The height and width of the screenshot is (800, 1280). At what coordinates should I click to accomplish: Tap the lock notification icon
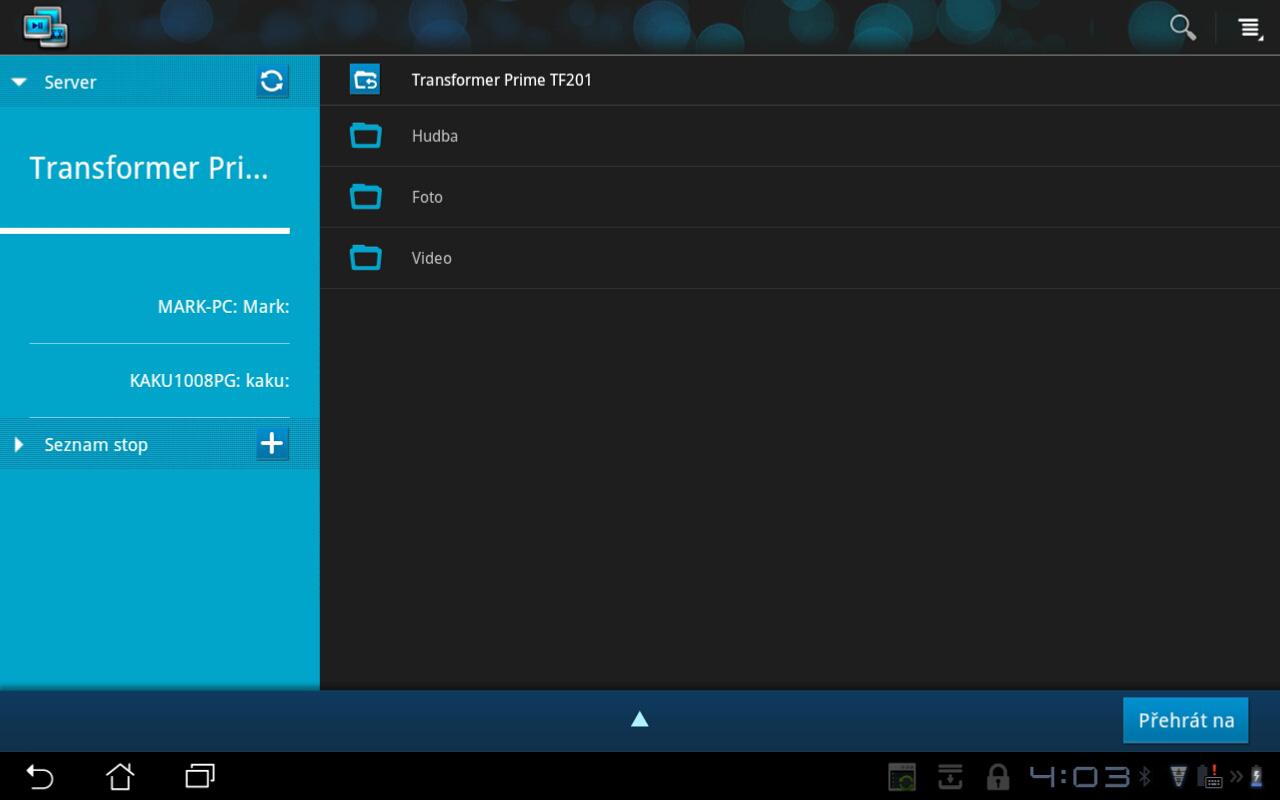click(997, 777)
